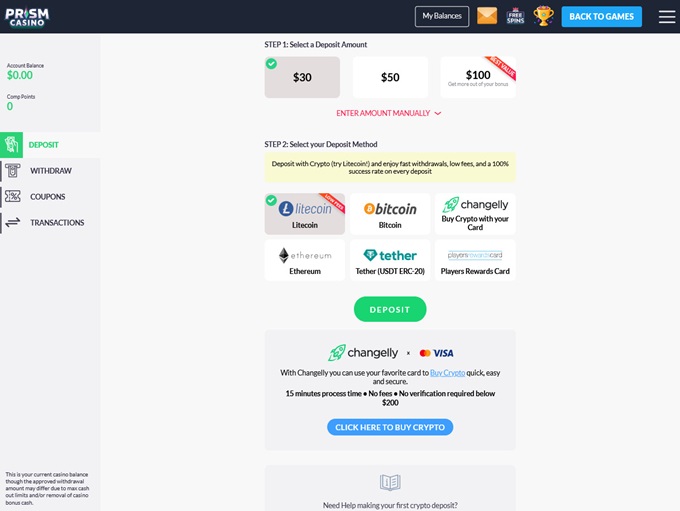The height and width of the screenshot is (511, 680).
Task: Click the Free Spins icon
Action: click(516, 16)
